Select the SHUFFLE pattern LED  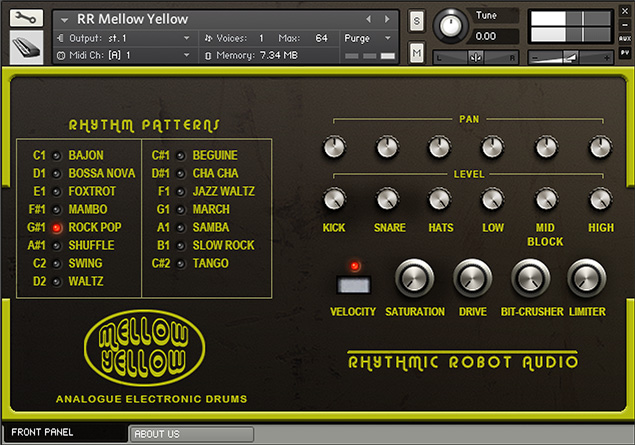click(57, 246)
